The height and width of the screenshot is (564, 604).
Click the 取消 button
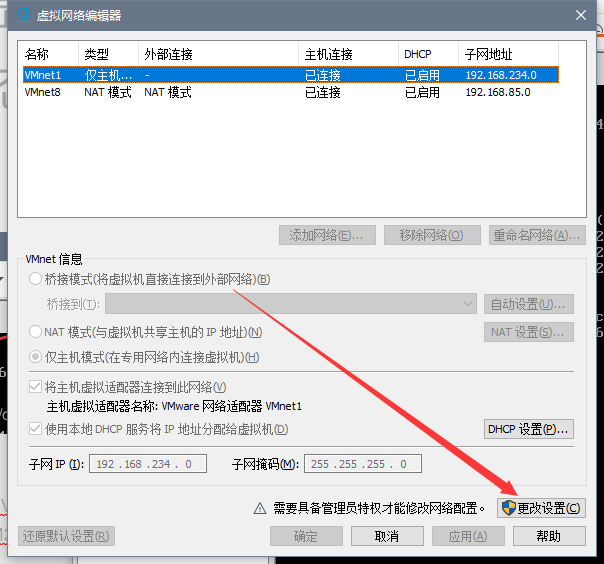(x=387, y=536)
